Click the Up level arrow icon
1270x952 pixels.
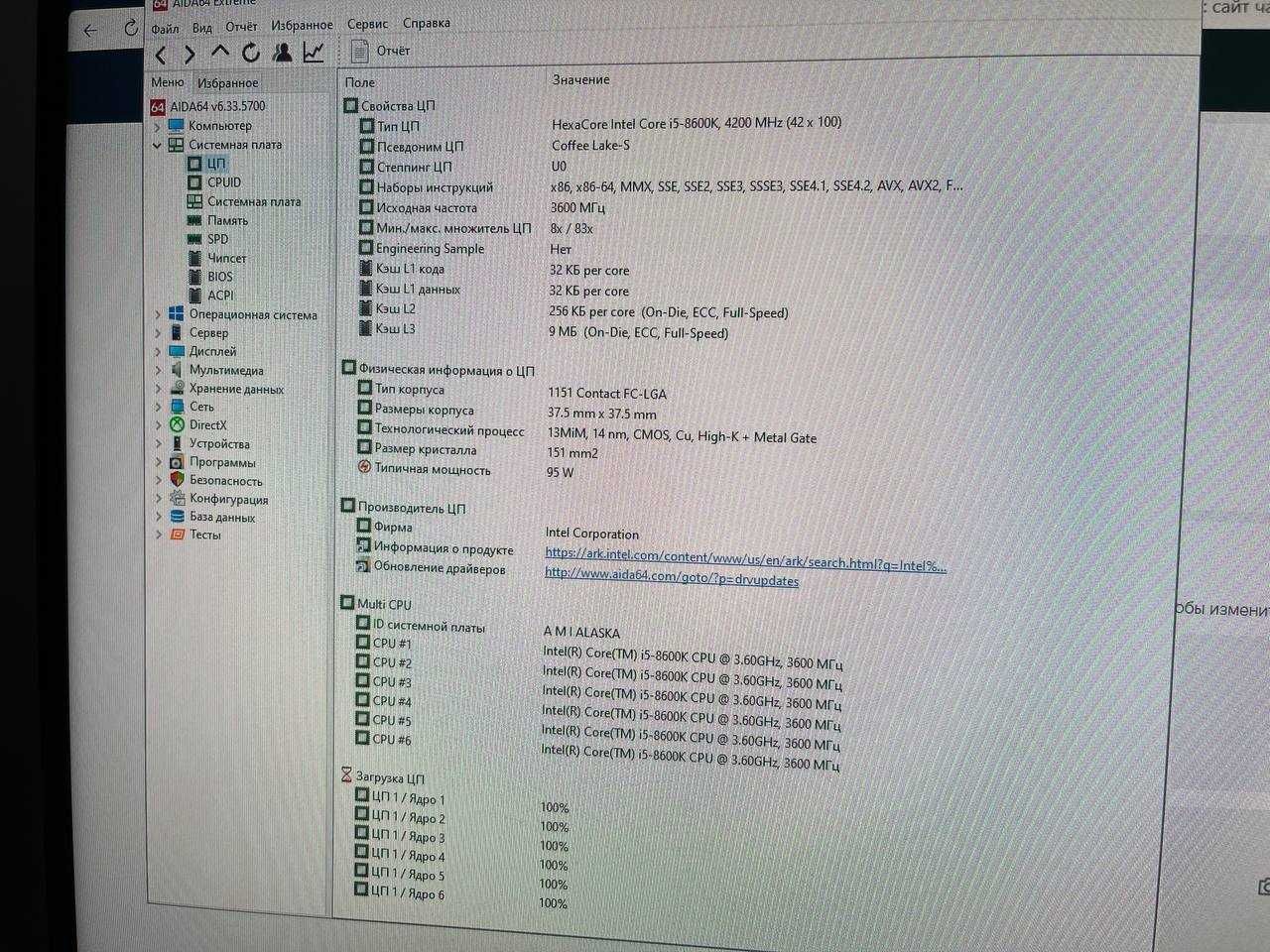(x=220, y=52)
